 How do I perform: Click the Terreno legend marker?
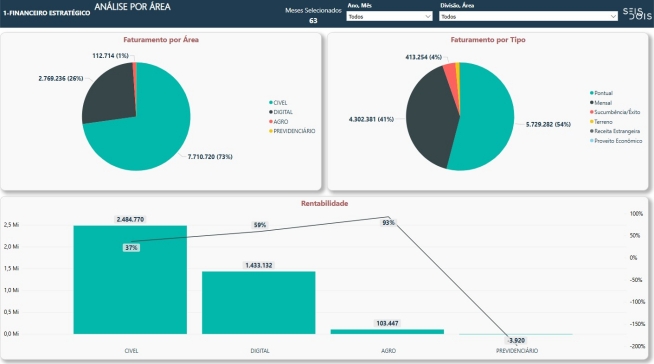pos(591,121)
